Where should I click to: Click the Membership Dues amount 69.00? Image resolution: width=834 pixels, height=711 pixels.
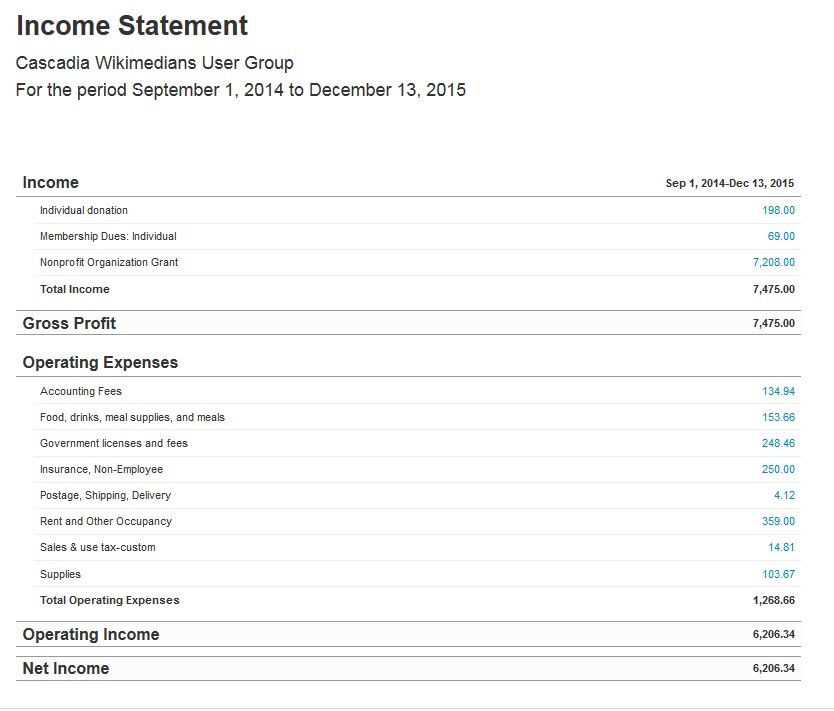coord(781,236)
